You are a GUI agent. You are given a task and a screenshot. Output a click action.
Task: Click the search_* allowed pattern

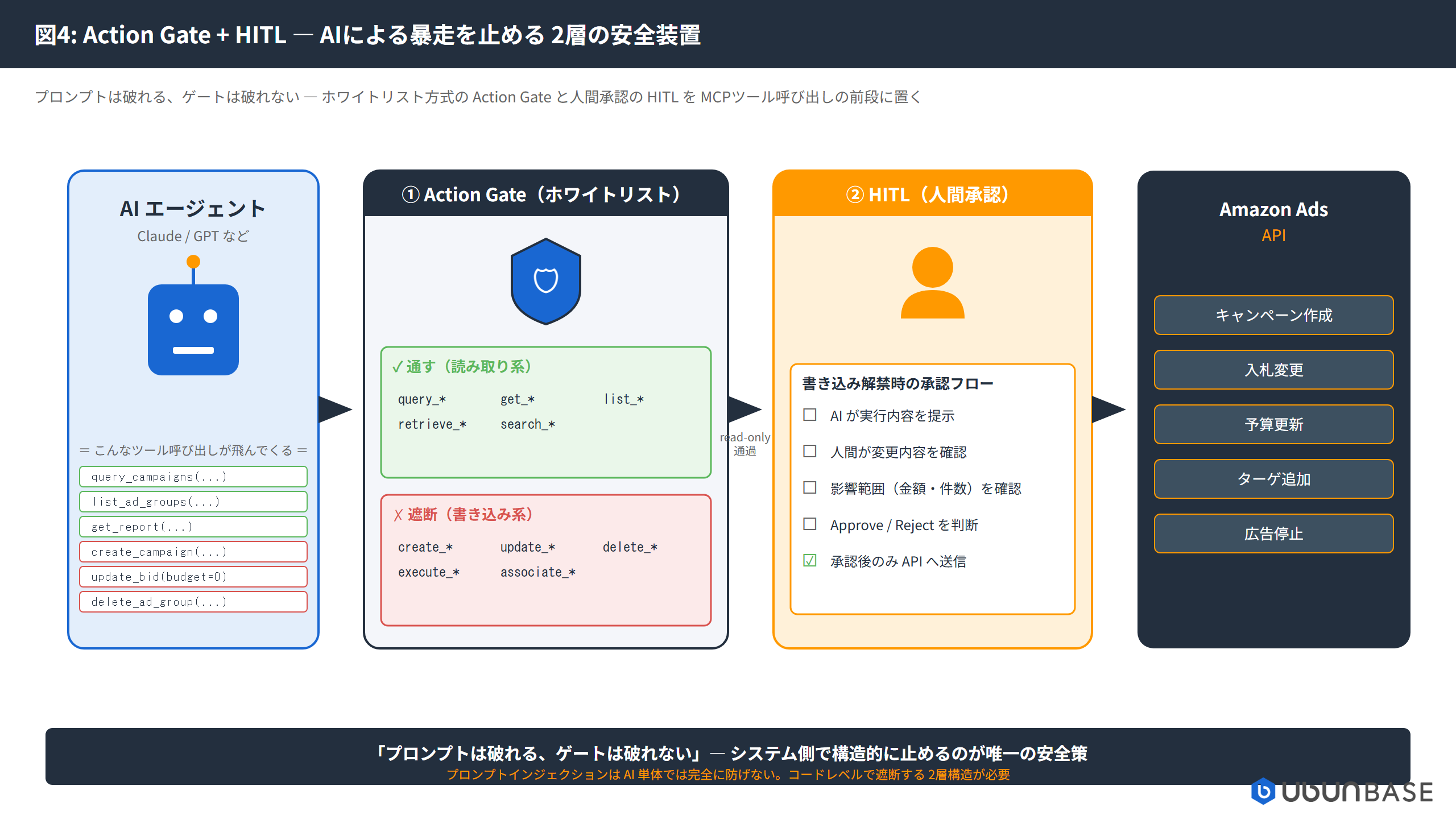(x=528, y=424)
